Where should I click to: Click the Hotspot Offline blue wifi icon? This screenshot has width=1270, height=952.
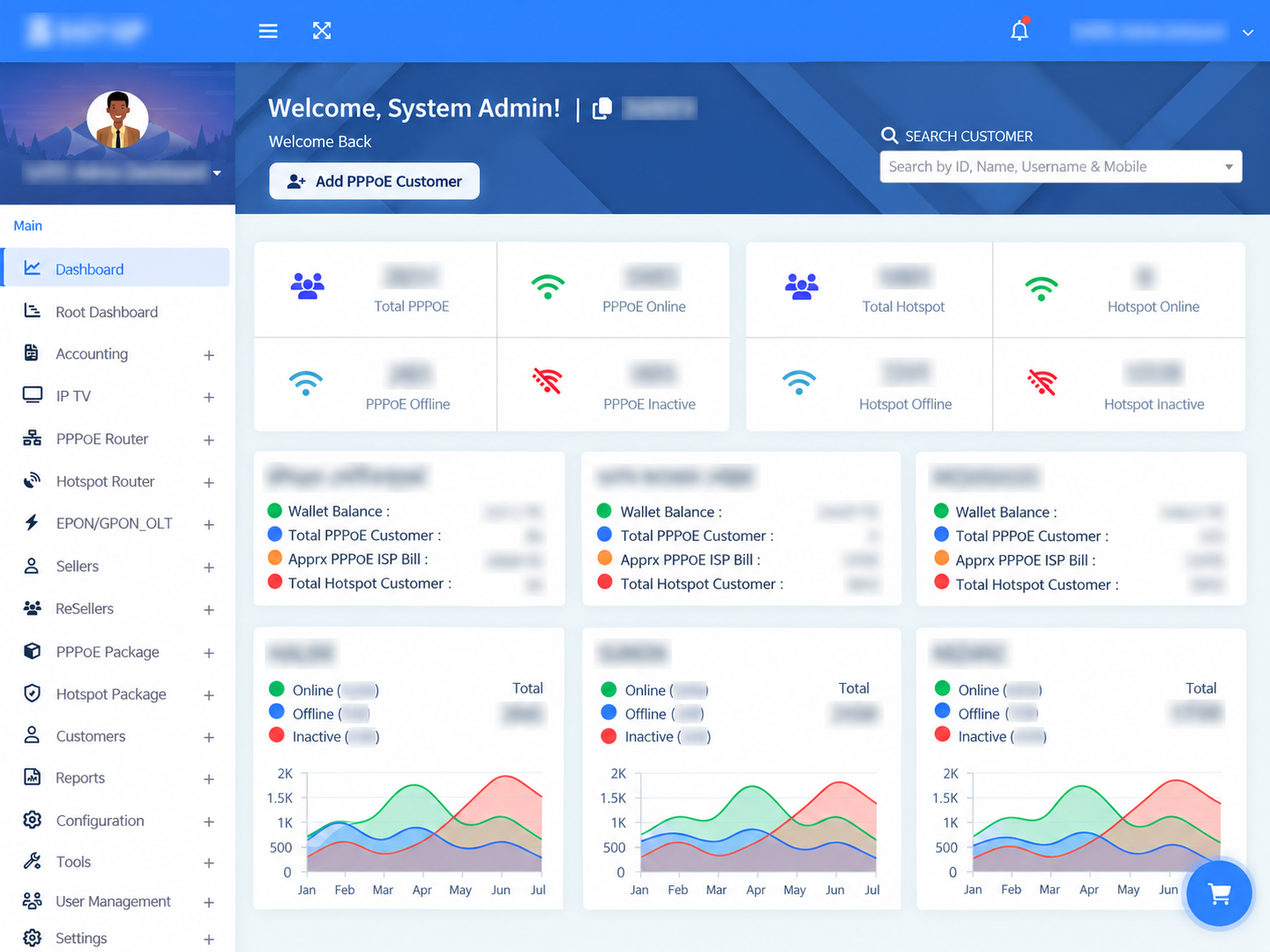pos(799,382)
